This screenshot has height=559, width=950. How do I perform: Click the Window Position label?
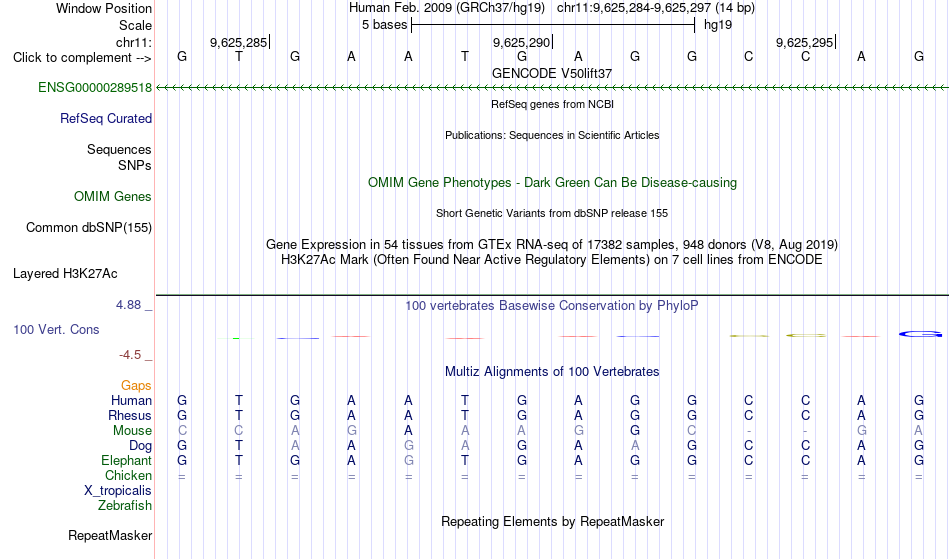[104, 8]
